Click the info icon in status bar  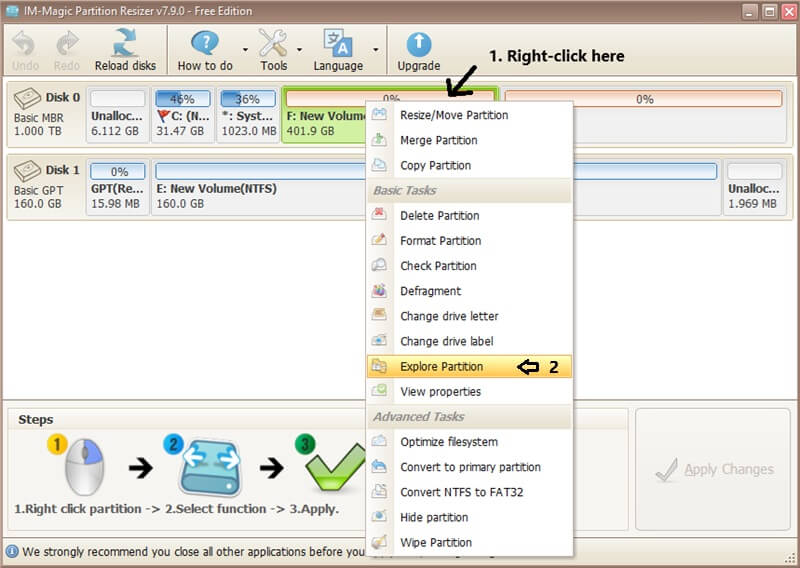coord(12,552)
